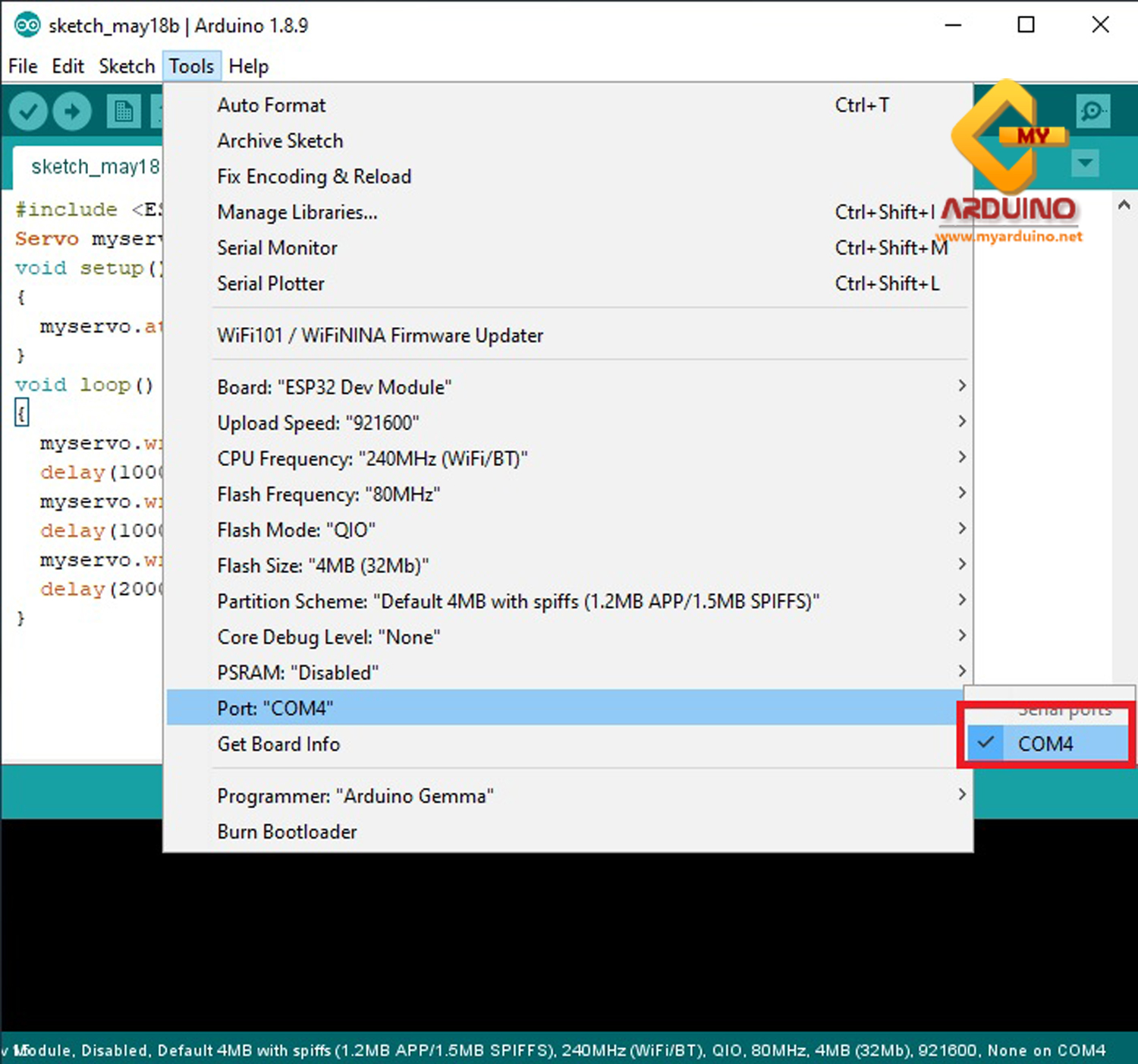The height and width of the screenshot is (1064, 1138).
Task: Open the File menu
Action: [x=23, y=66]
